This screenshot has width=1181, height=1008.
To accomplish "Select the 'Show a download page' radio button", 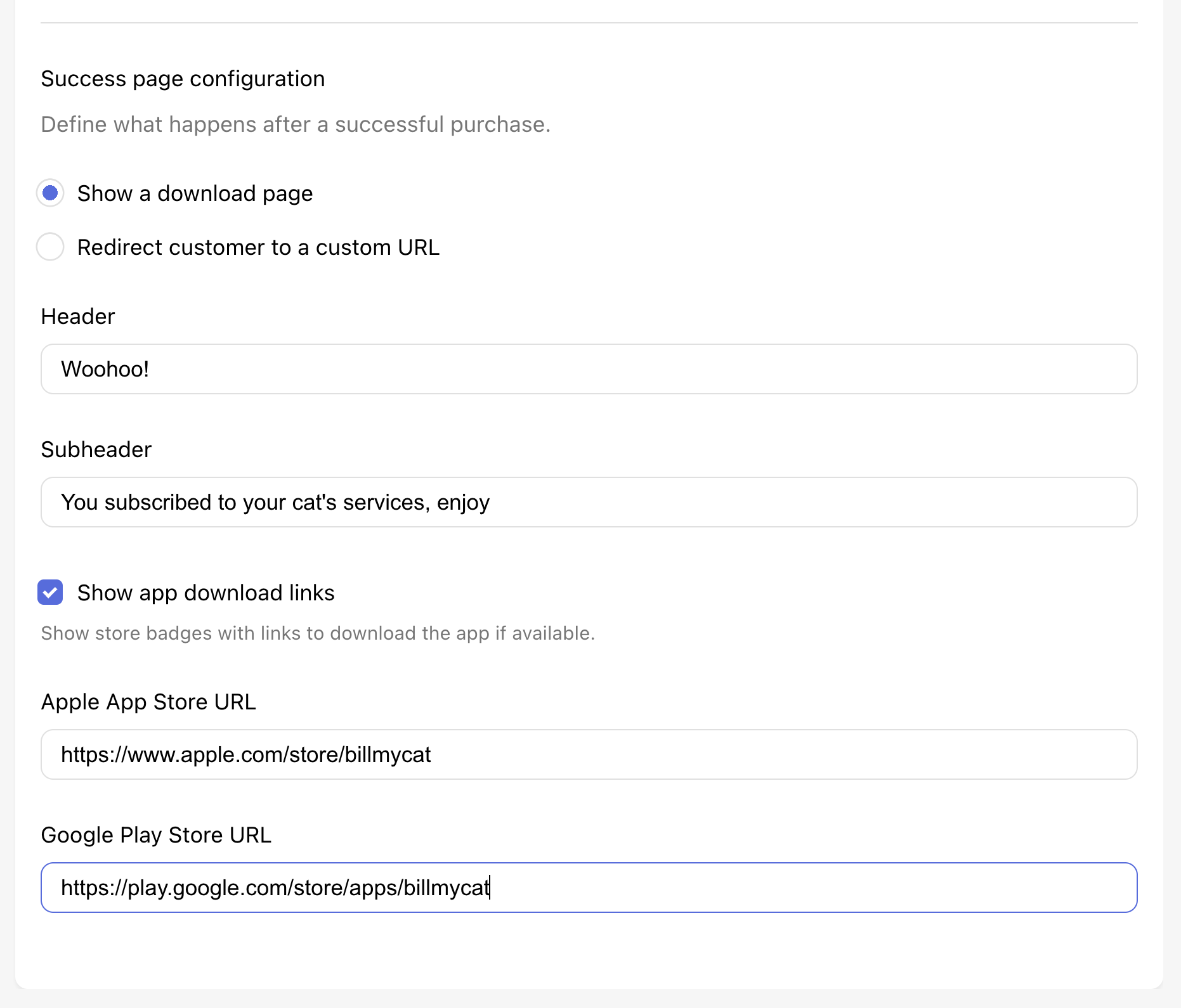I will (50, 193).
